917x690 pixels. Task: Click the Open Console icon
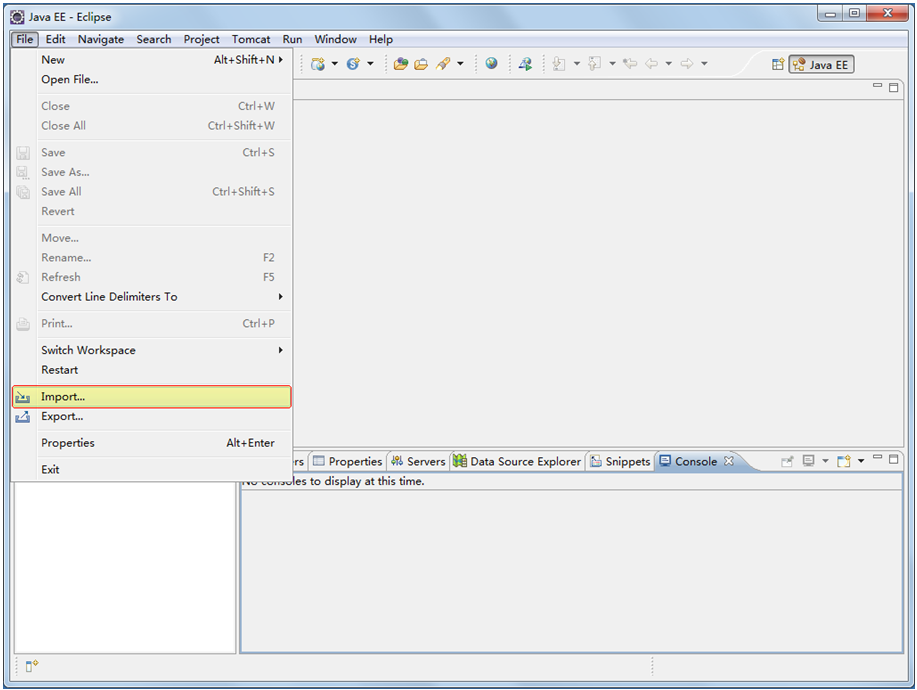[x=843, y=461]
